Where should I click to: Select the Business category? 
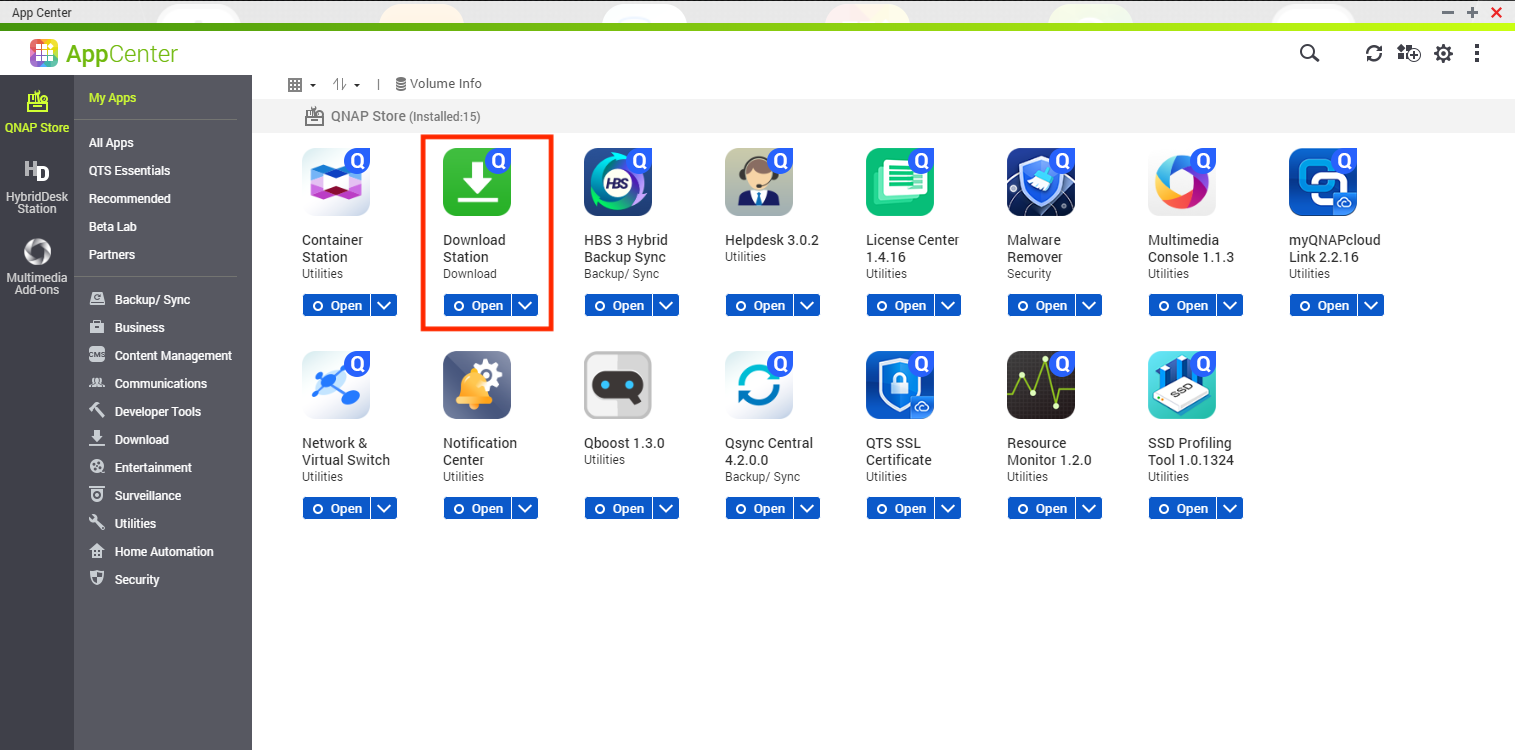(127, 328)
